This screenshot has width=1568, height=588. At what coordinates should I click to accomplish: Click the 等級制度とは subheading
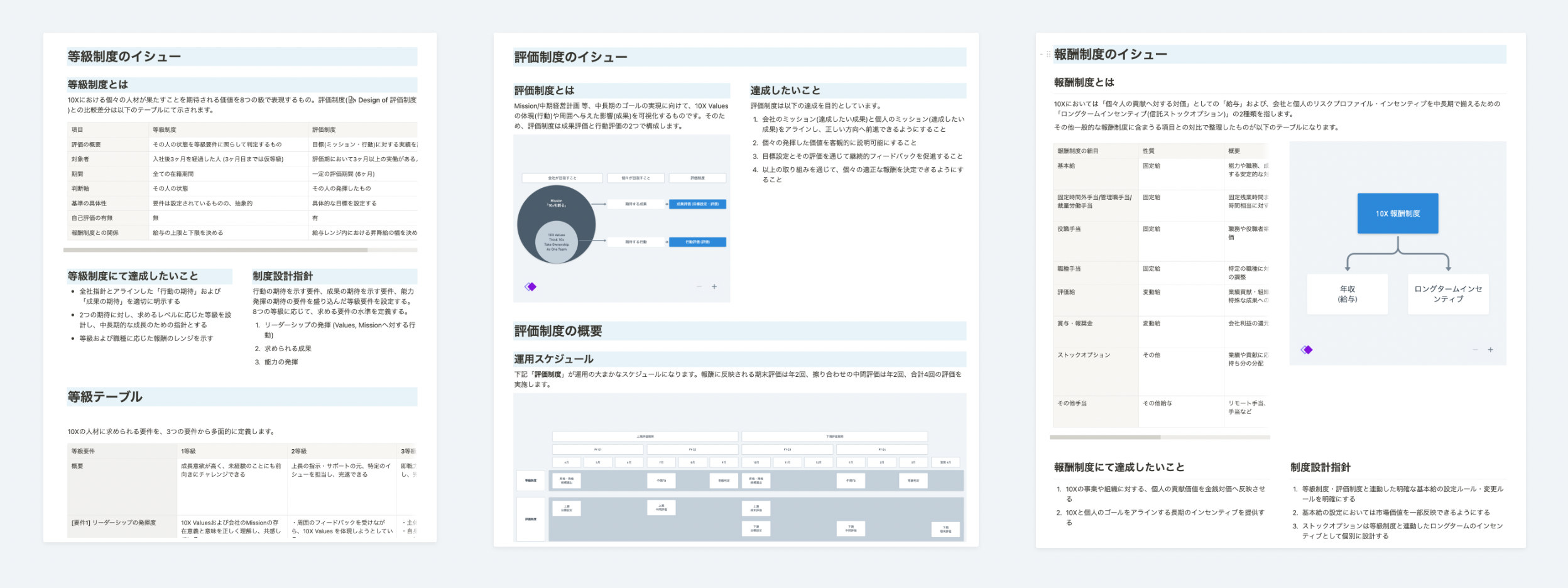tap(98, 85)
